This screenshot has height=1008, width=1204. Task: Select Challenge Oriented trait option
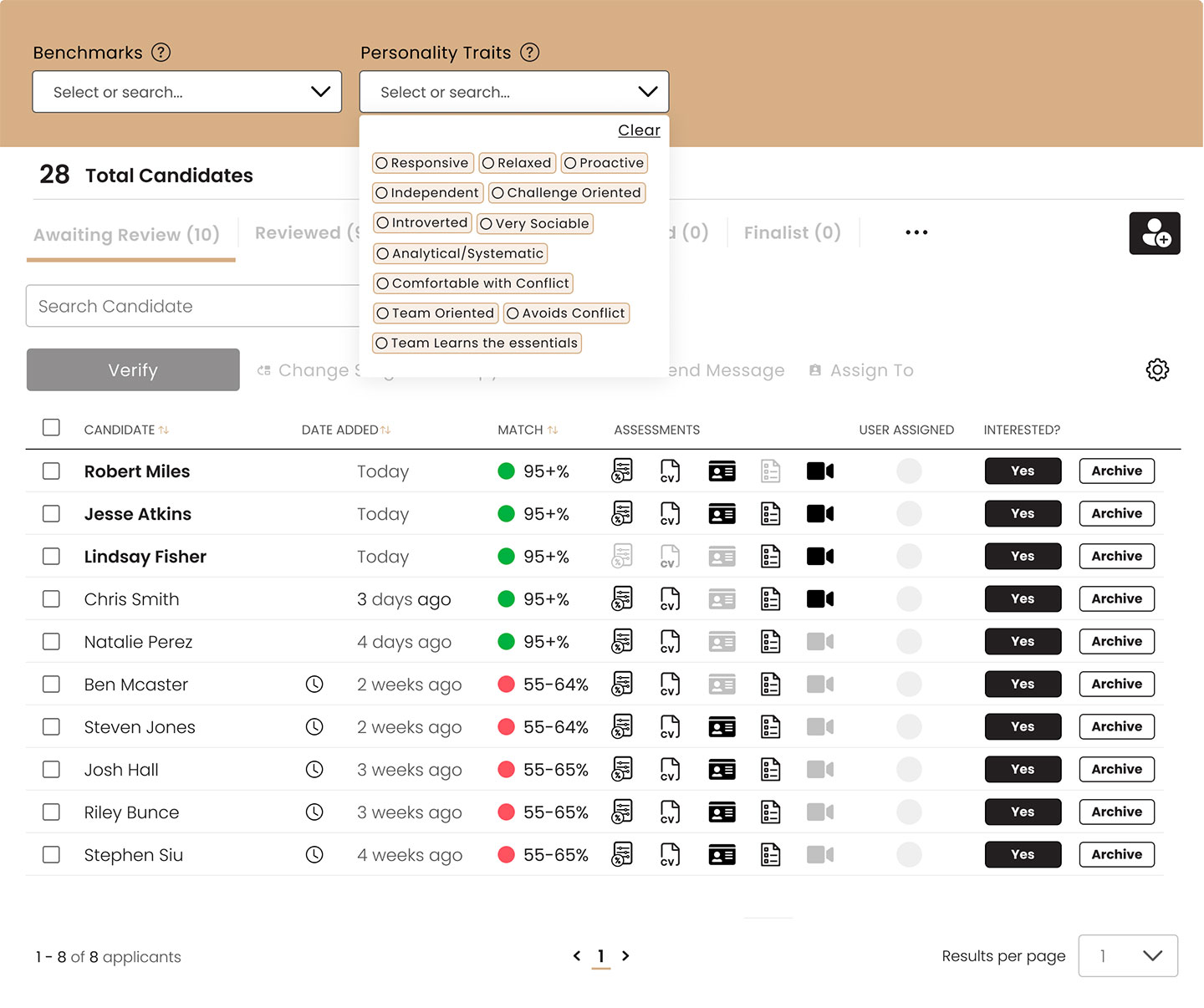pos(567,193)
